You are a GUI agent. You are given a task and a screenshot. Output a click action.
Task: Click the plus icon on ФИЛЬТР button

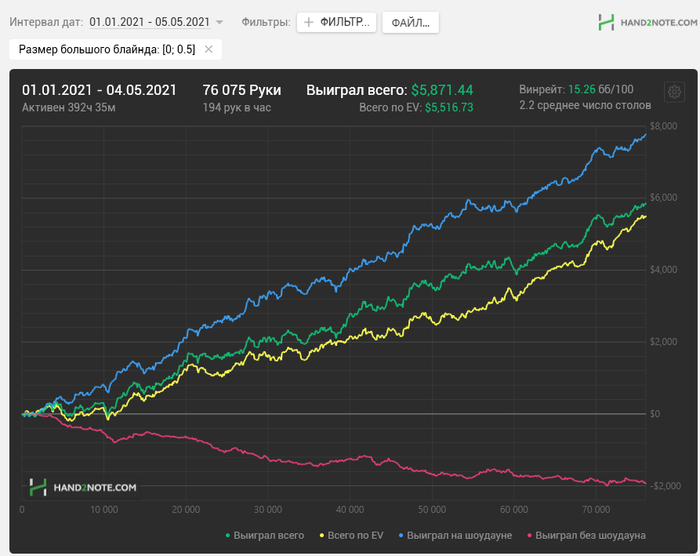308,22
